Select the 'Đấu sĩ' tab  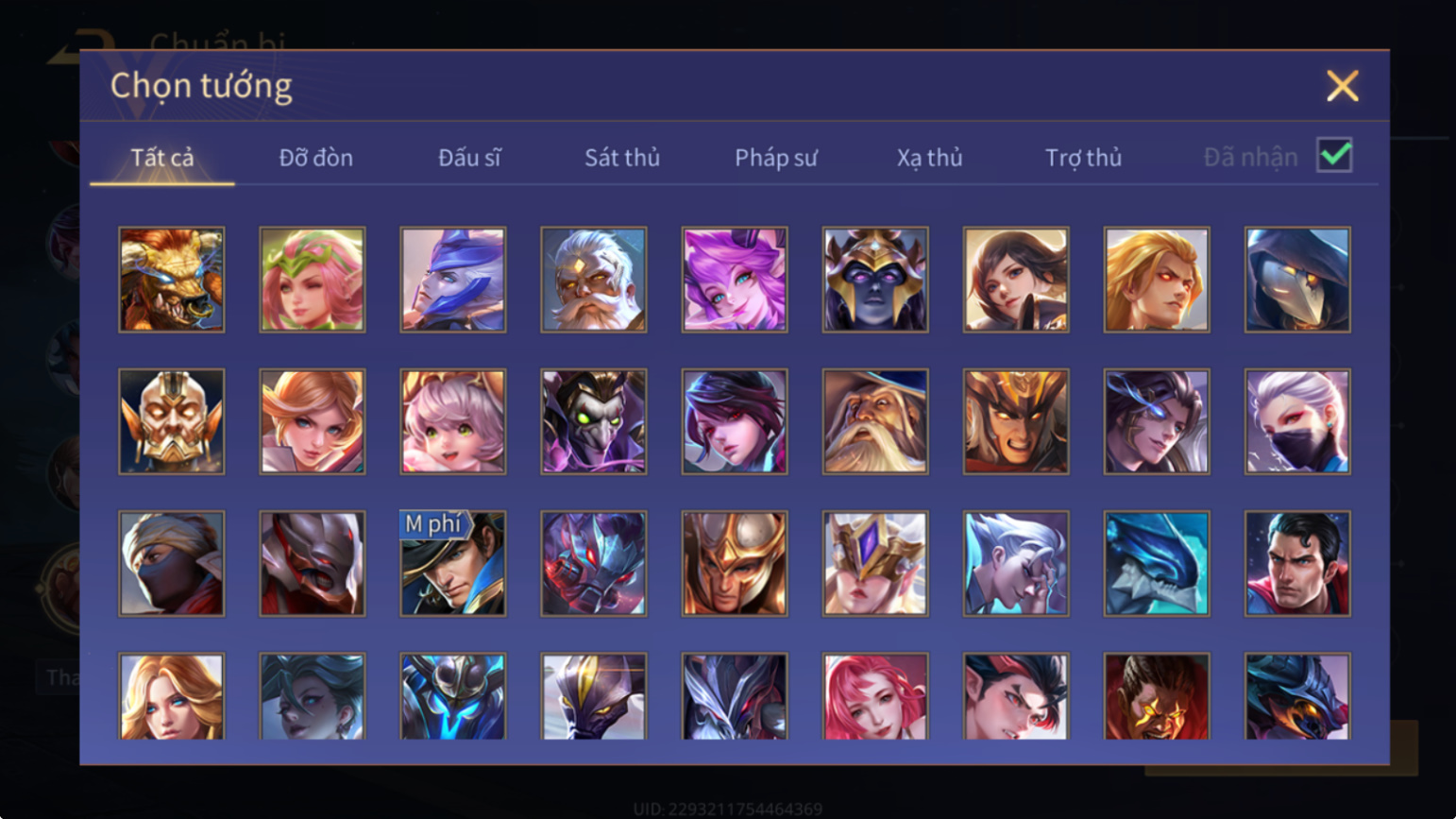469,158
